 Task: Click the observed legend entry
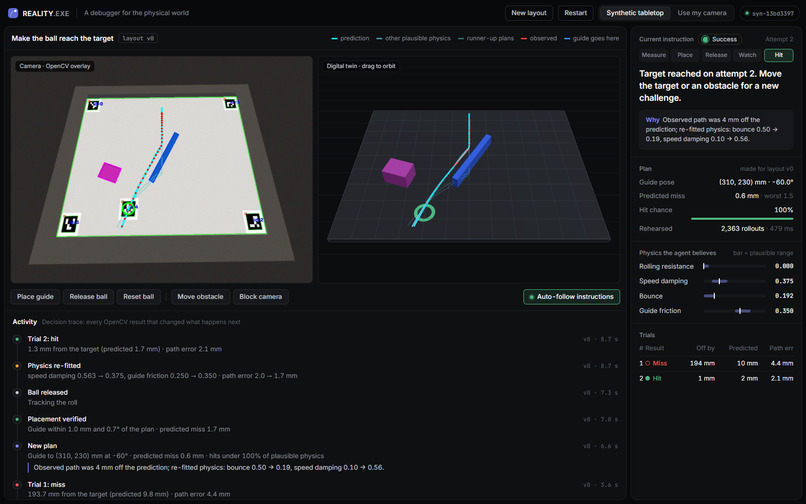[539, 38]
